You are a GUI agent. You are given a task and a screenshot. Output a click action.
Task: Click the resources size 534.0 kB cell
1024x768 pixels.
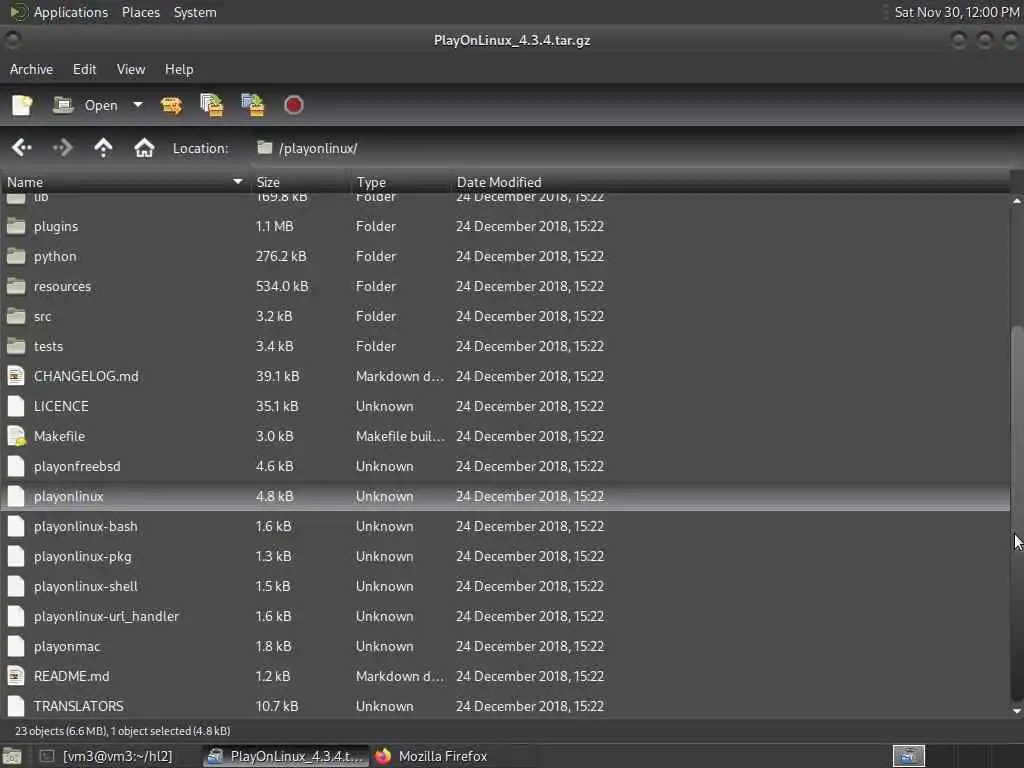[282, 287]
